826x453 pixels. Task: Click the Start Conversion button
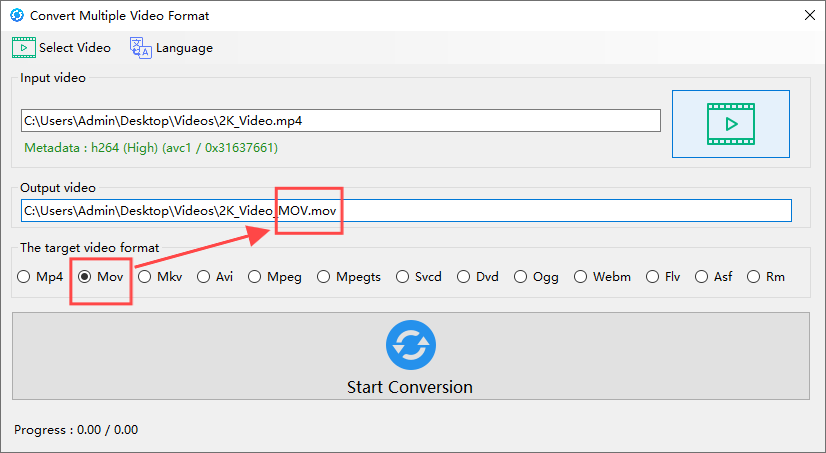[411, 356]
